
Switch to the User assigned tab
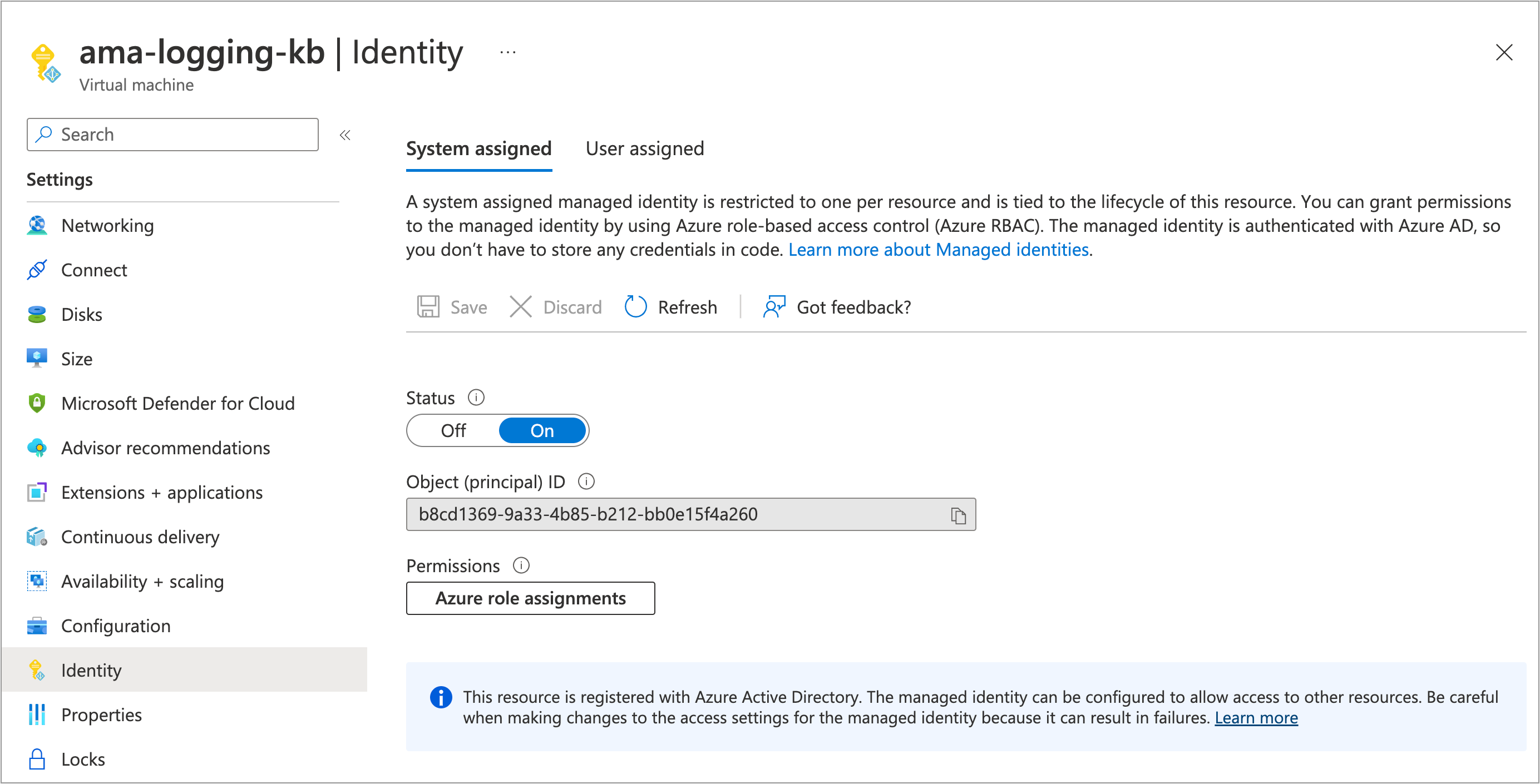coord(645,149)
